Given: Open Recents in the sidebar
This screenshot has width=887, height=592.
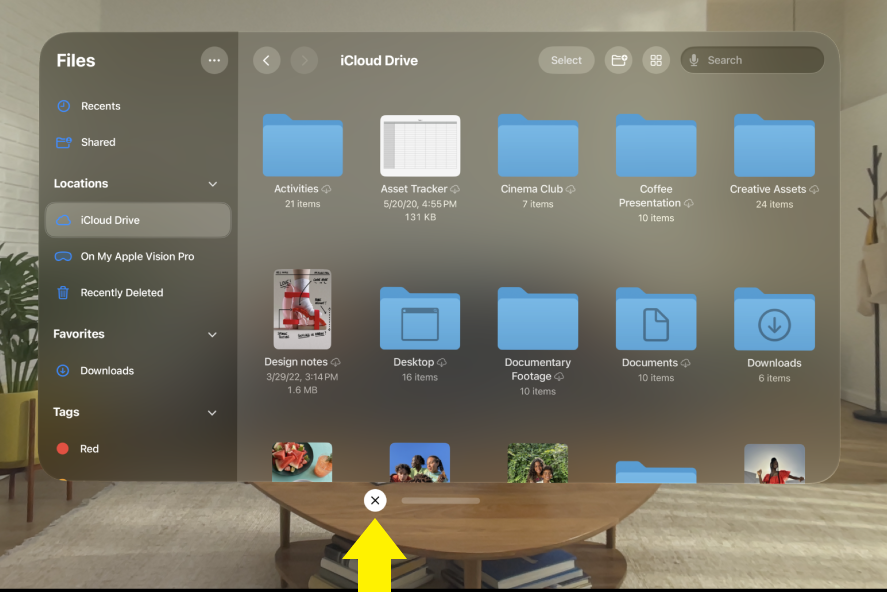Looking at the screenshot, I should pyautogui.click(x=138, y=106).
